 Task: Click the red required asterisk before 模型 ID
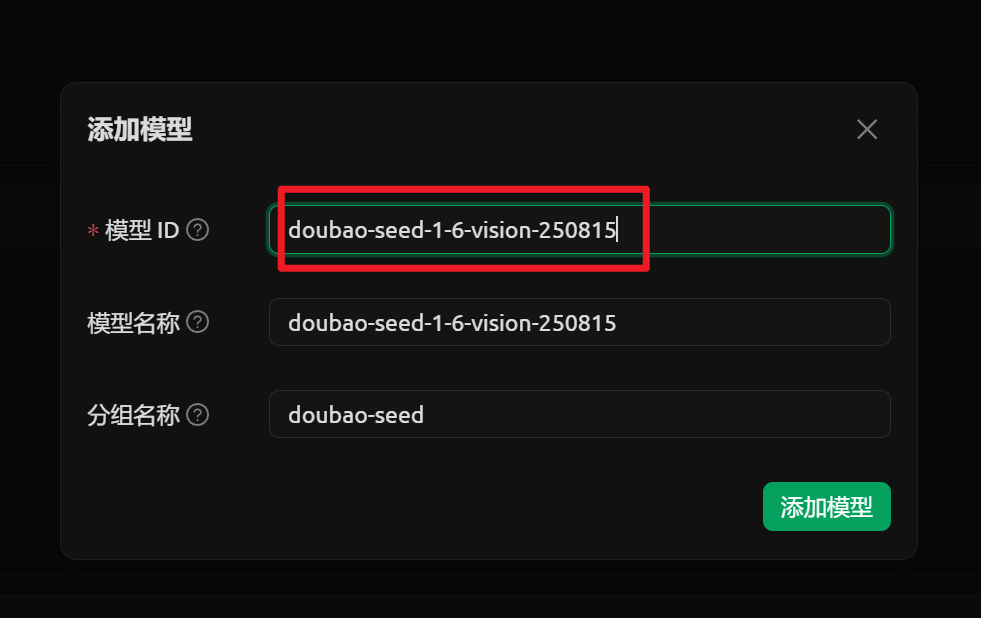(x=93, y=231)
